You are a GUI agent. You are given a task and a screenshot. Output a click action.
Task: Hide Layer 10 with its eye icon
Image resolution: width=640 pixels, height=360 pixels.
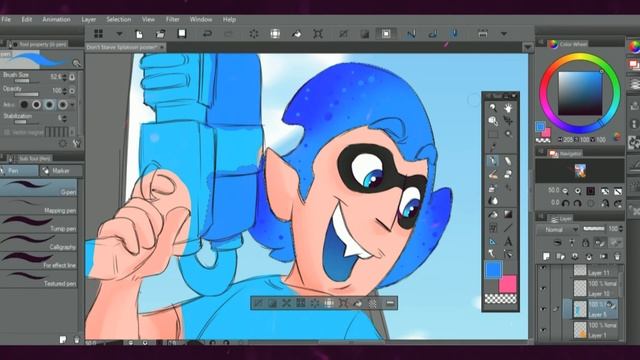click(x=543, y=289)
